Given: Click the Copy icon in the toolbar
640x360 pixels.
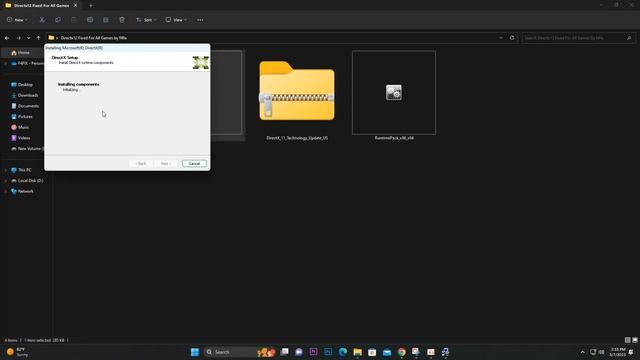Looking at the screenshot, I should click(58, 20).
